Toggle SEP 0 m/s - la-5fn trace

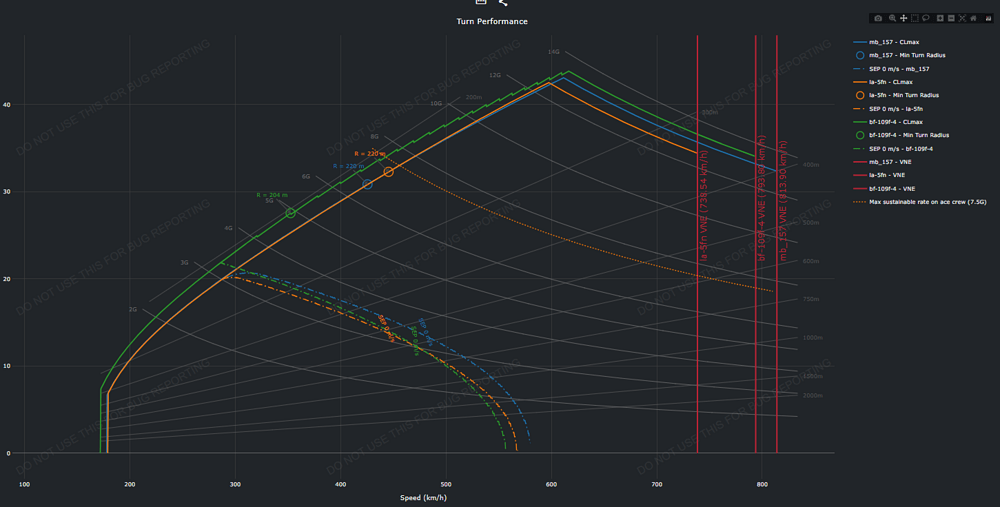(x=896, y=108)
